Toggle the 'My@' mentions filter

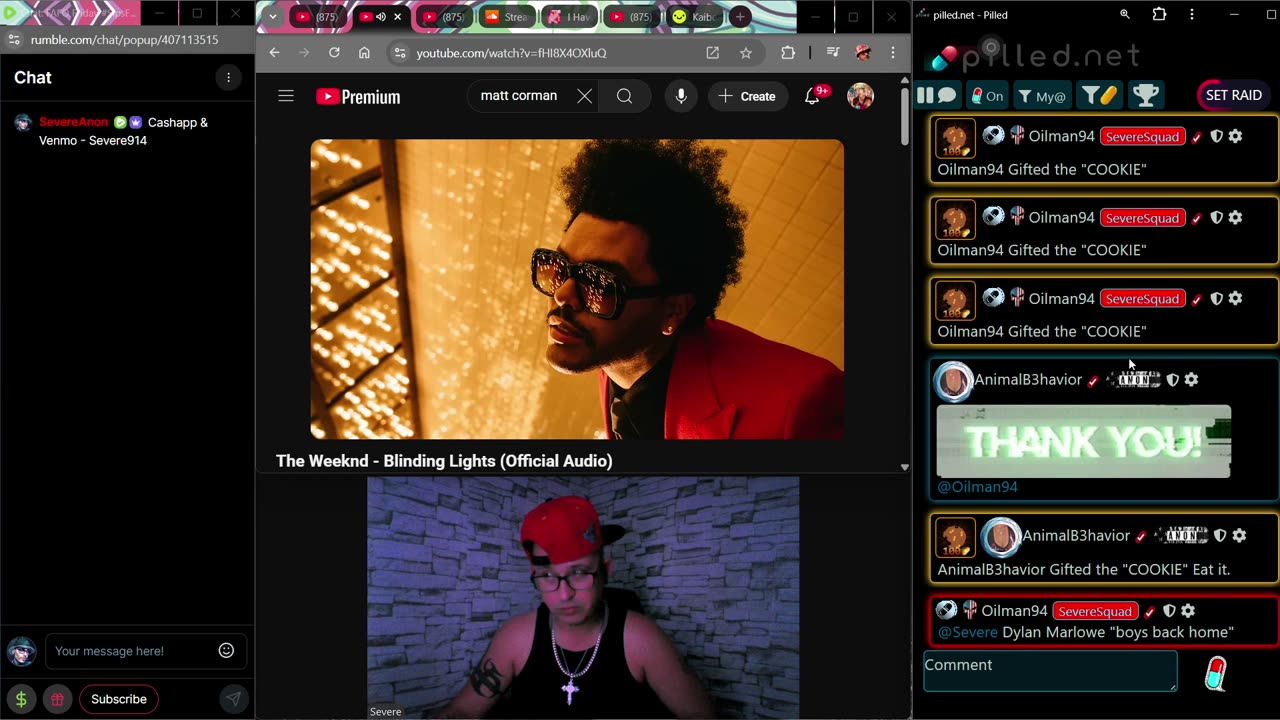pos(1041,95)
